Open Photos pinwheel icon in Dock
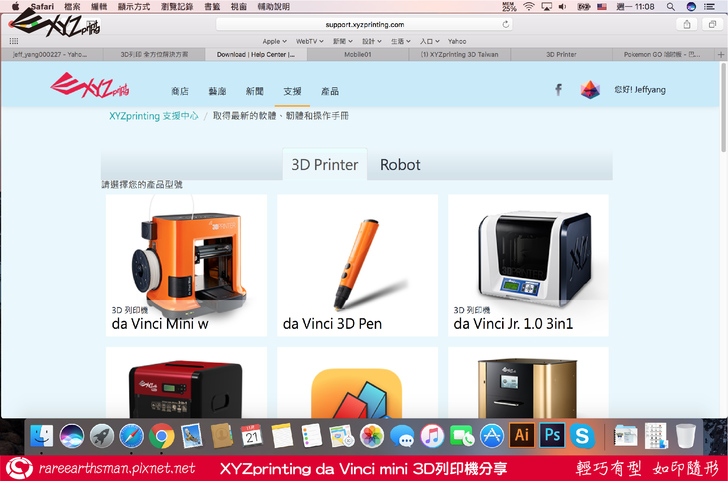Screen dimensions: 728x481 tap(372, 436)
